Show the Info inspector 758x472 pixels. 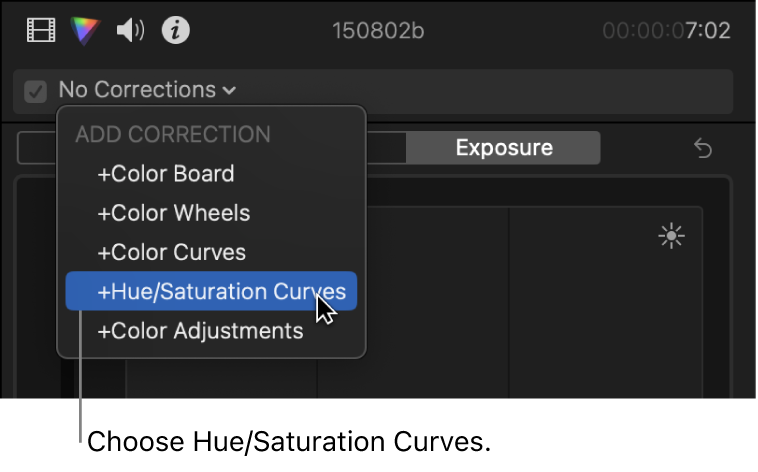point(176,31)
